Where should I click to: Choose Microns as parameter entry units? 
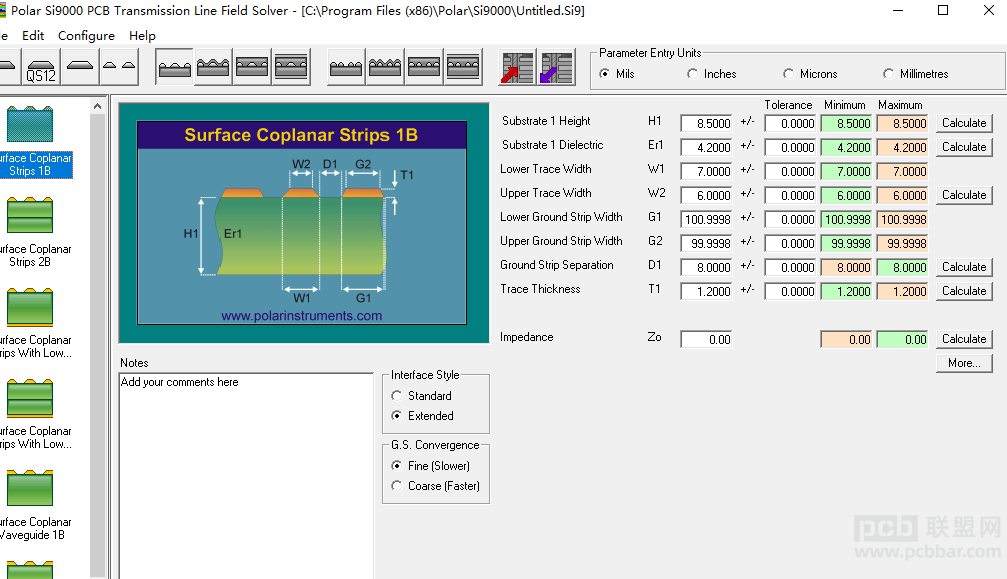coord(810,74)
